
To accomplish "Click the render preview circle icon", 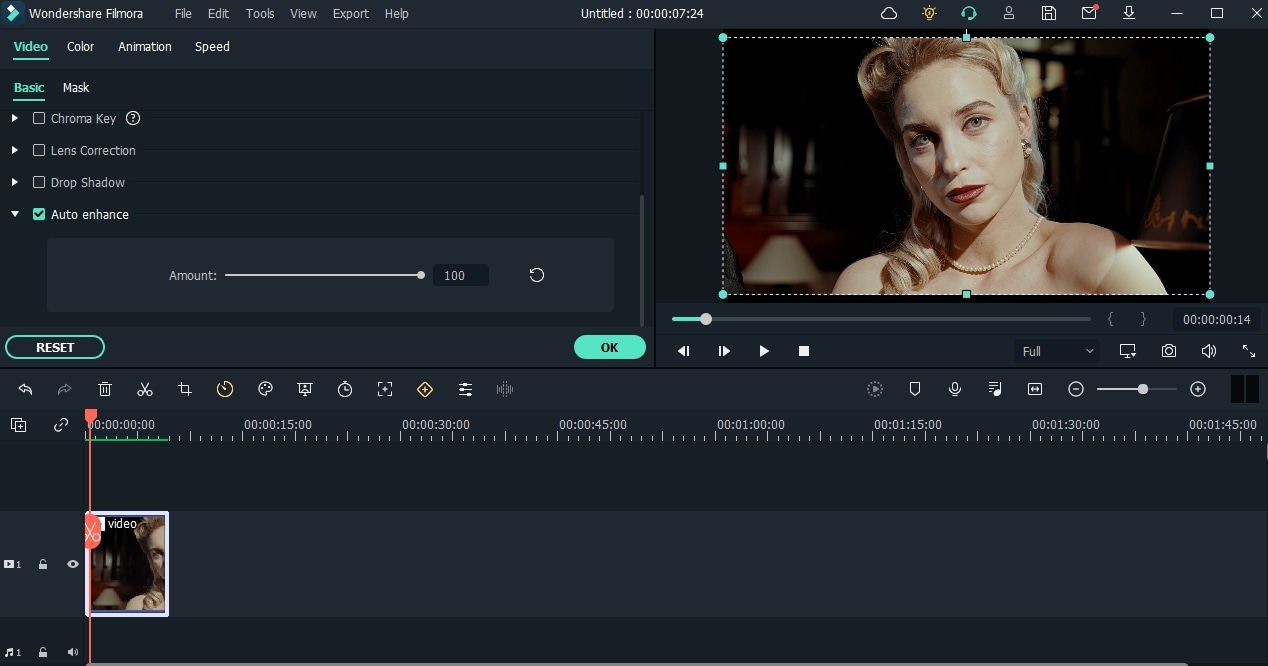I will (875, 389).
